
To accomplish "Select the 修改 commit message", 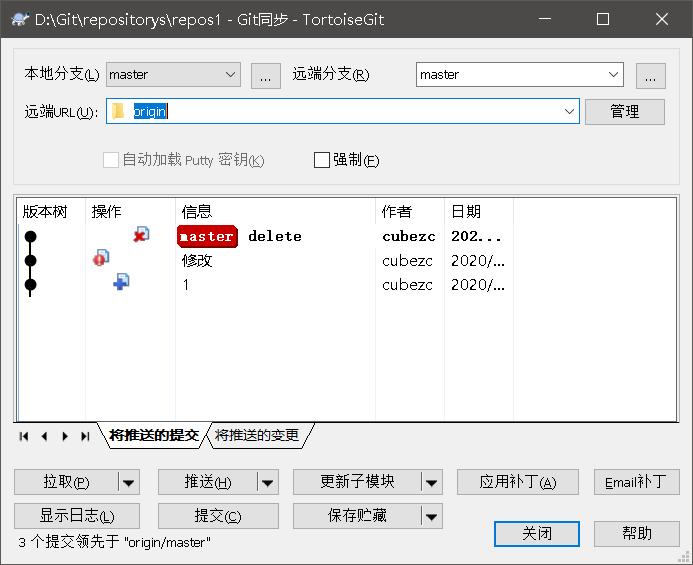I will [197, 261].
